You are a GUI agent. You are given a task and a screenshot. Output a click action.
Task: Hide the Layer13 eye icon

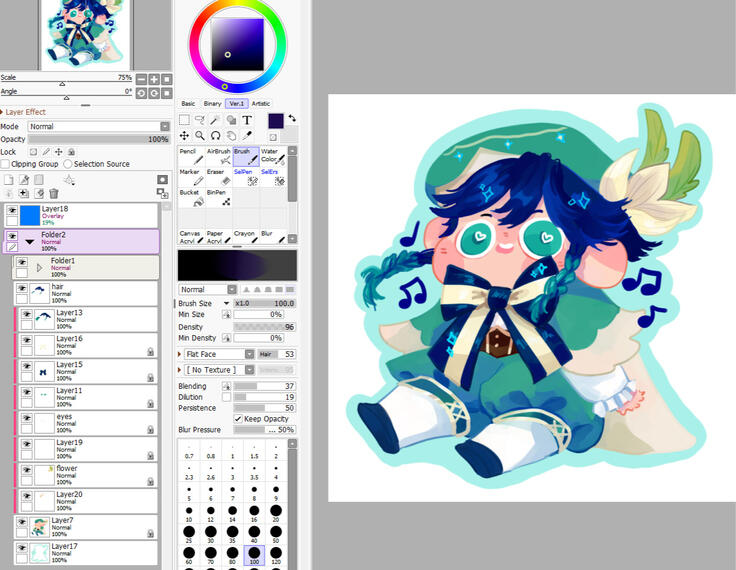[27, 314]
